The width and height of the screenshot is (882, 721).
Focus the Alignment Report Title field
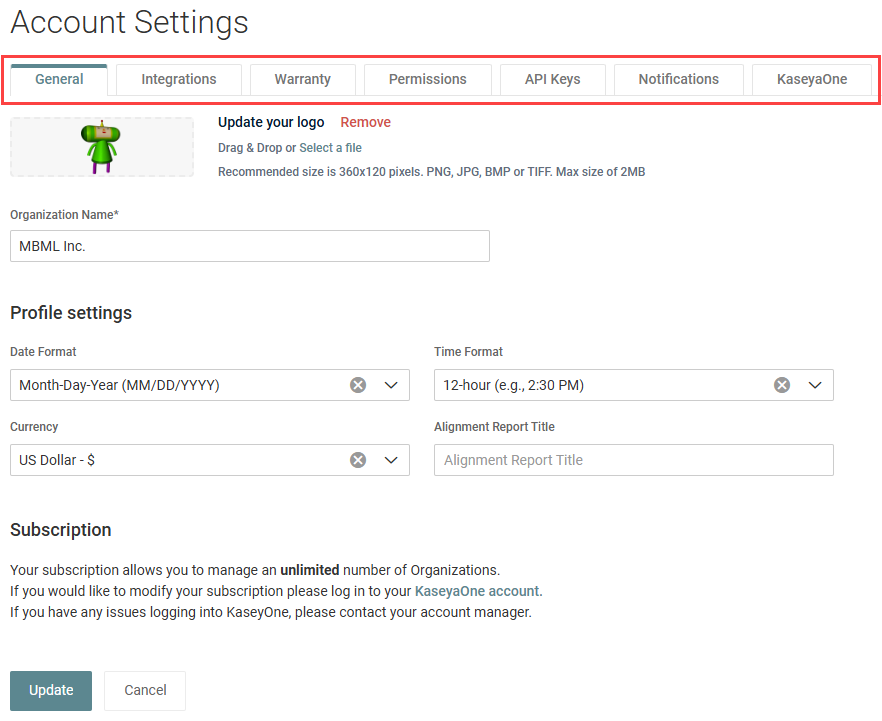coord(633,460)
